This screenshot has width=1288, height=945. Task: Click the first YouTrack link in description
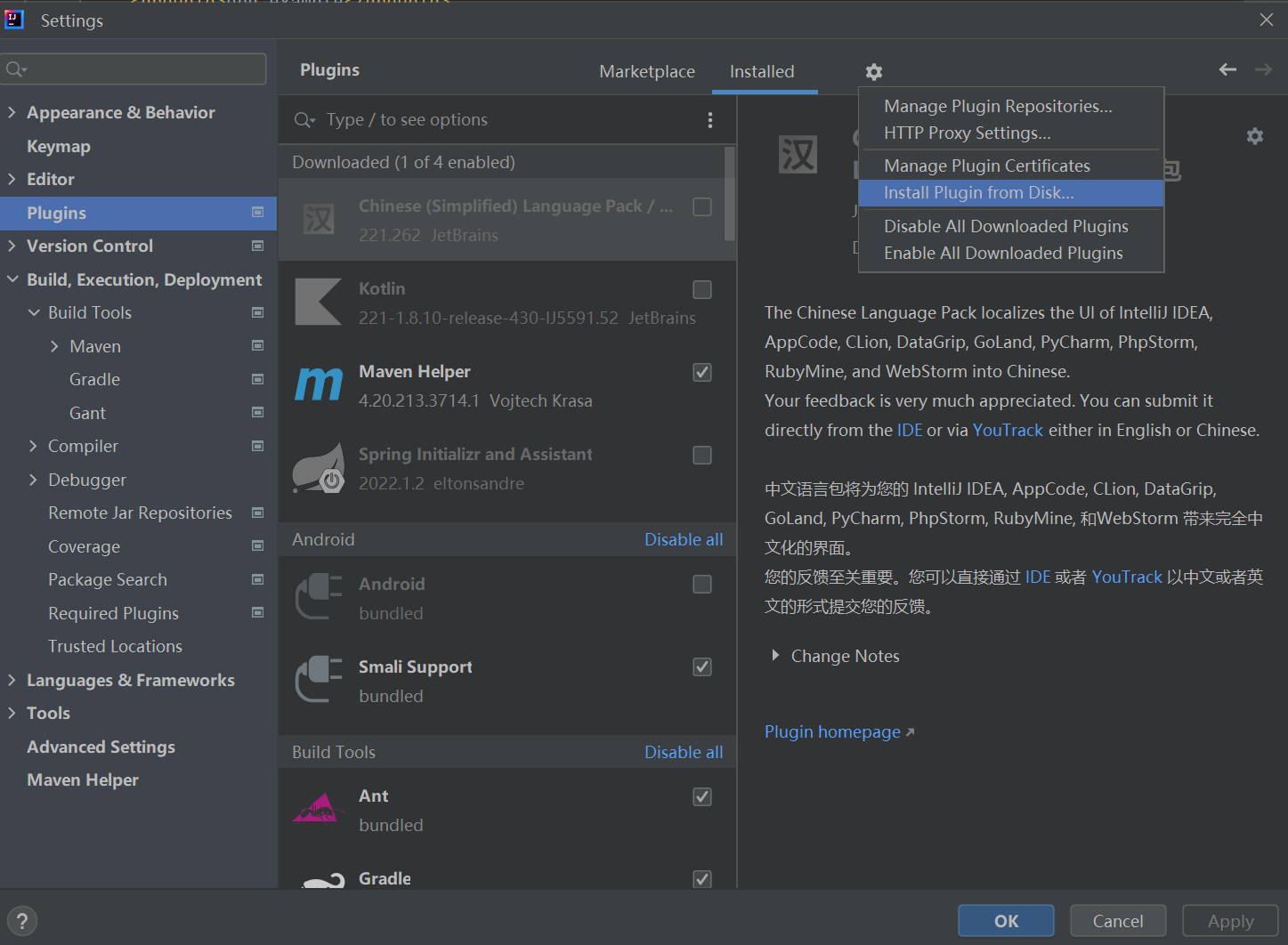point(1008,430)
